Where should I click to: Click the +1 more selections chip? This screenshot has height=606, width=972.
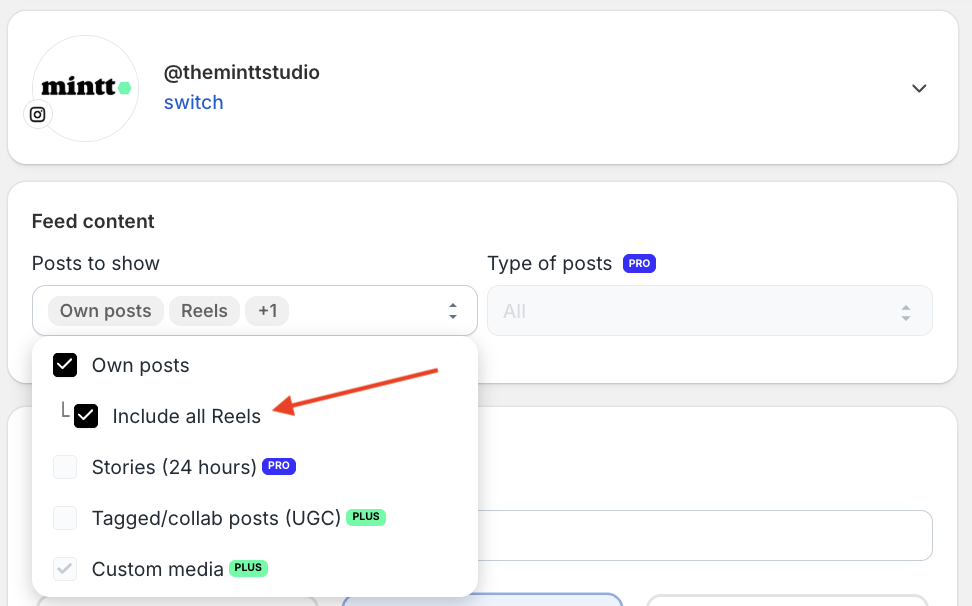pyautogui.click(x=267, y=311)
